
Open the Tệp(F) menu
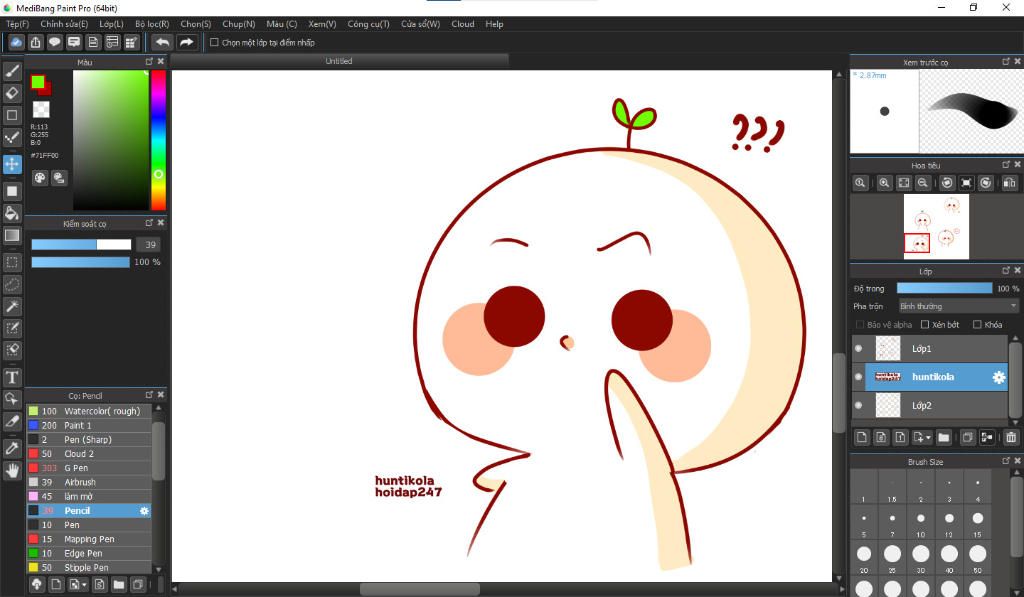18,24
